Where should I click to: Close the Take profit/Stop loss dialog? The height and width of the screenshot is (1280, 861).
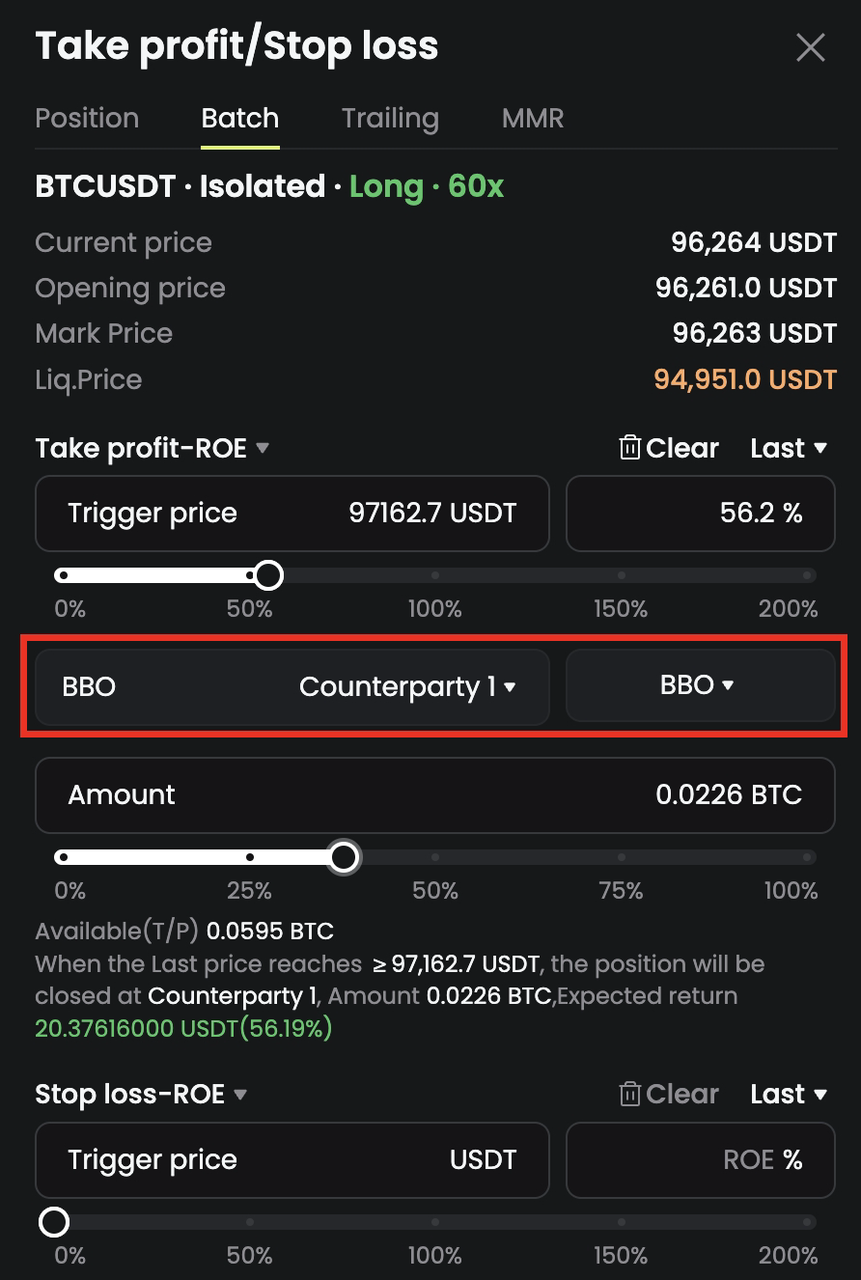pyautogui.click(x=810, y=47)
